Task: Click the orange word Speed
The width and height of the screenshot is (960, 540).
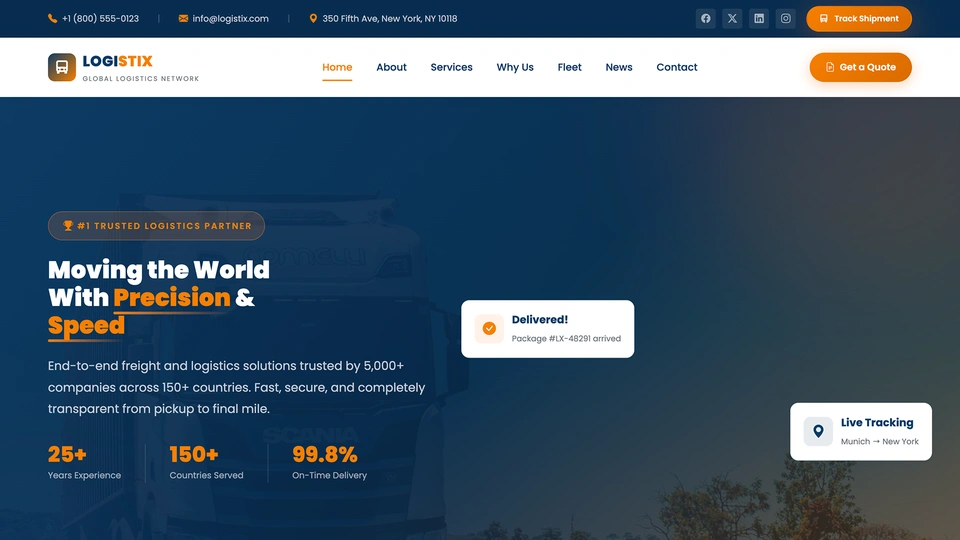Action: 86,326
